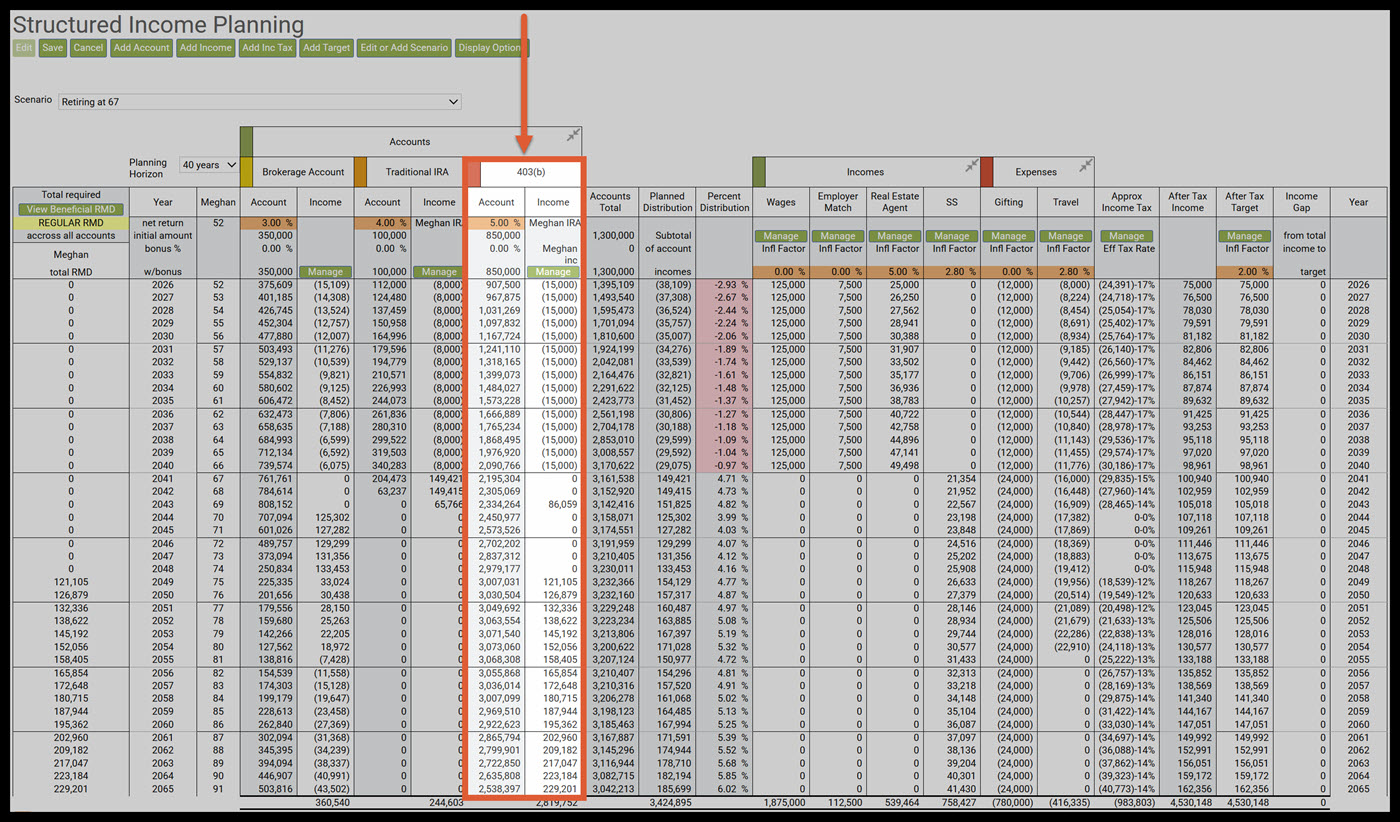Collapse the Expenses group with its arrows icon

coord(1085,165)
